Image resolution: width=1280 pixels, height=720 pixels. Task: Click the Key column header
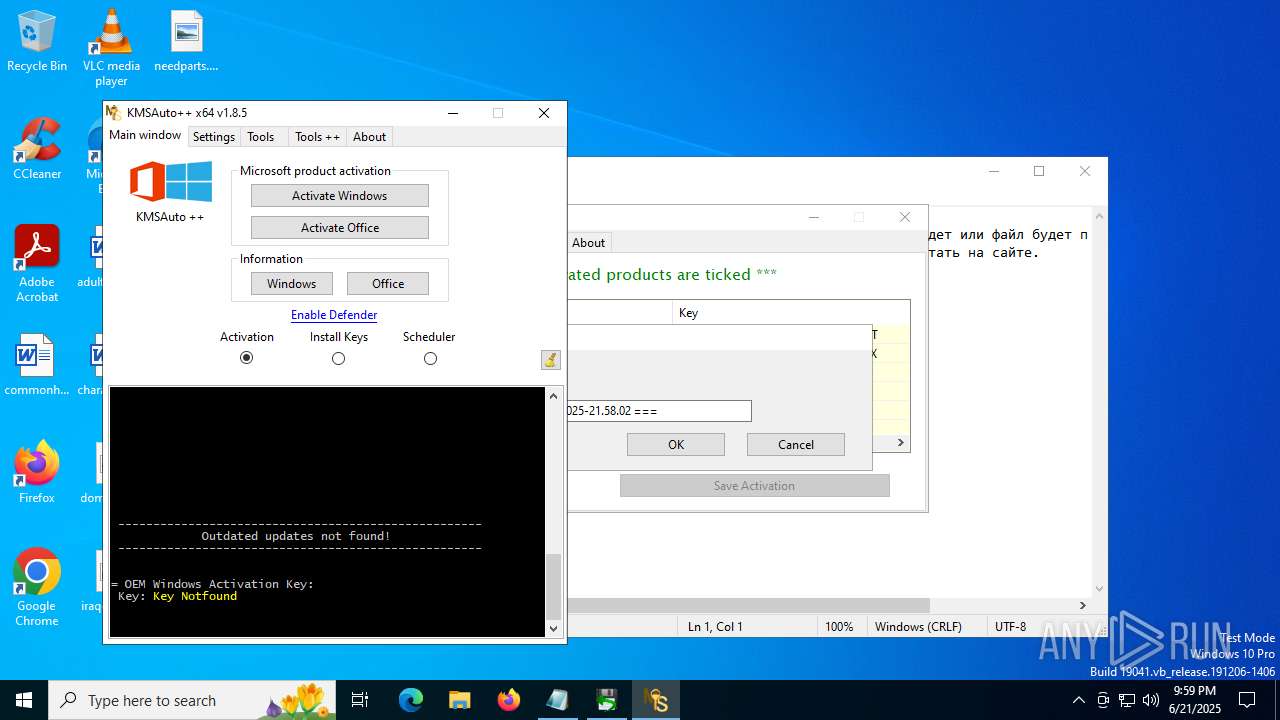pos(790,313)
